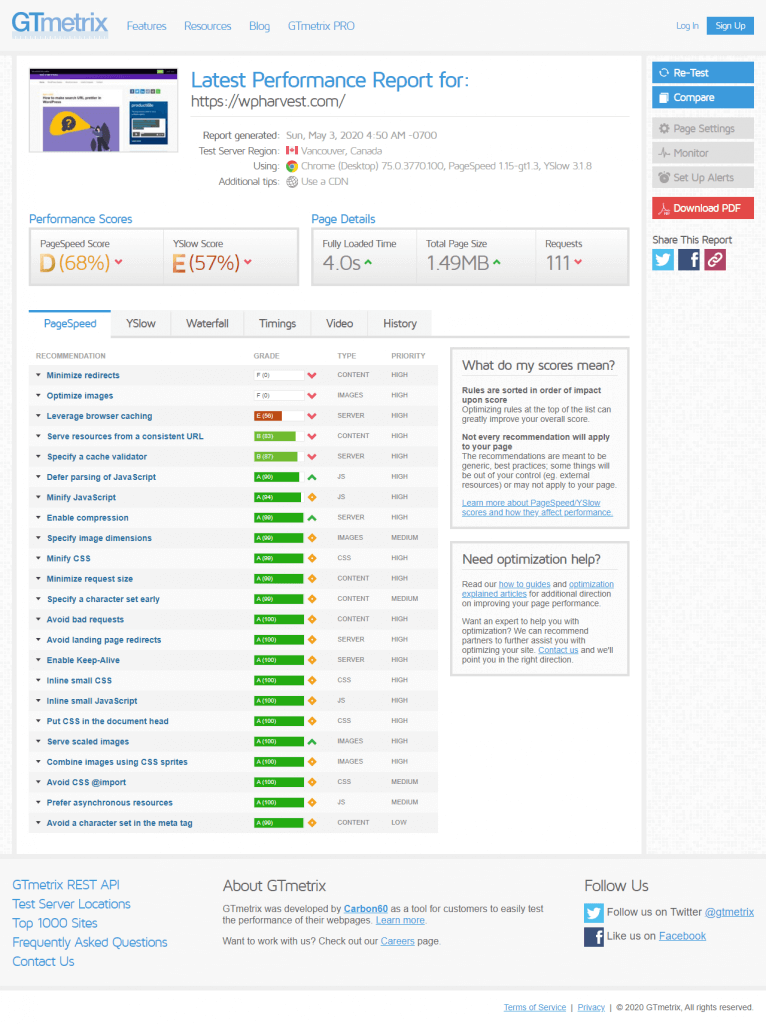This screenshot has height=1024, width=766.
Task: Click orange diamond icon for Minify JavaScript
Action: click(312, 498)
